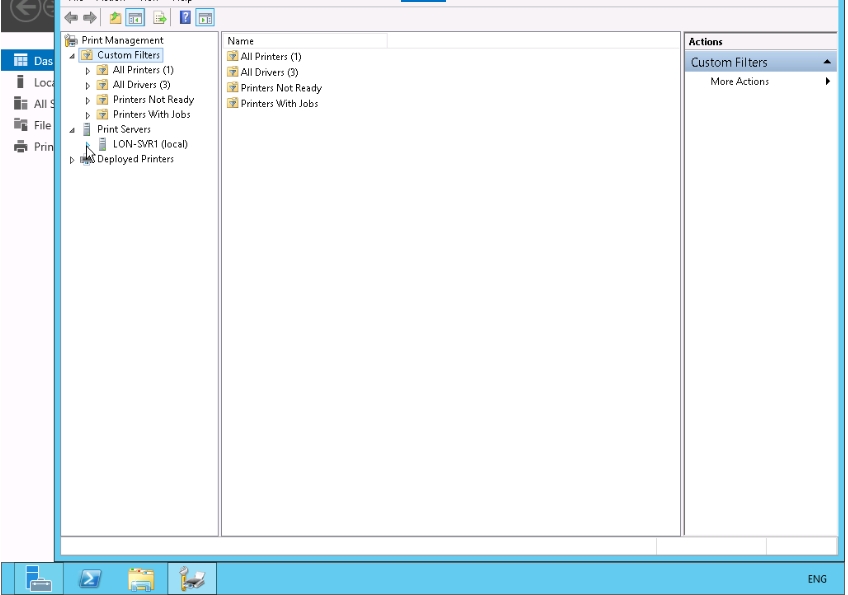Open File Explorer from the taskbar

tap(141, 578)
